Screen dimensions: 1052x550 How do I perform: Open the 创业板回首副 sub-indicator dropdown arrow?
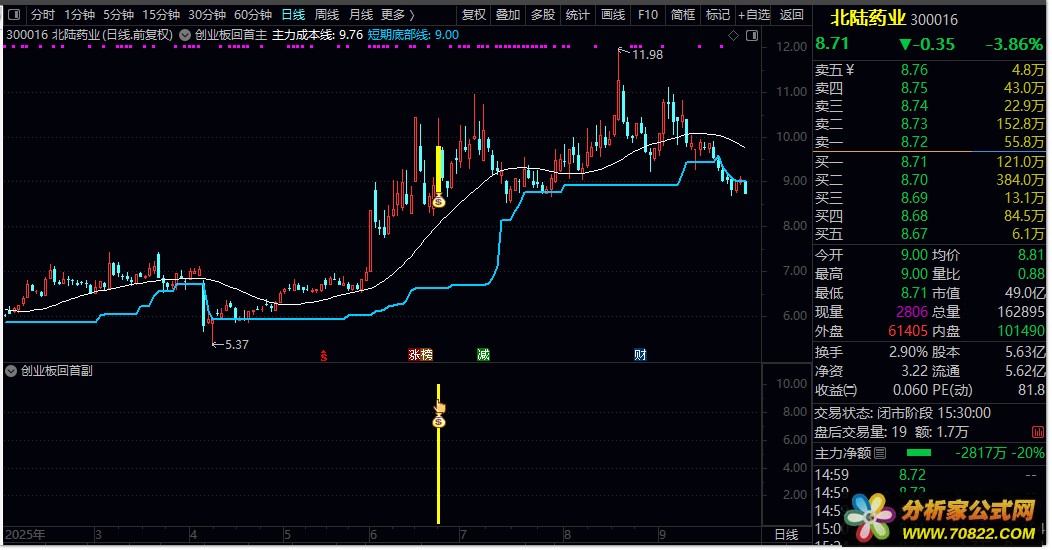(x=12, y=371)
